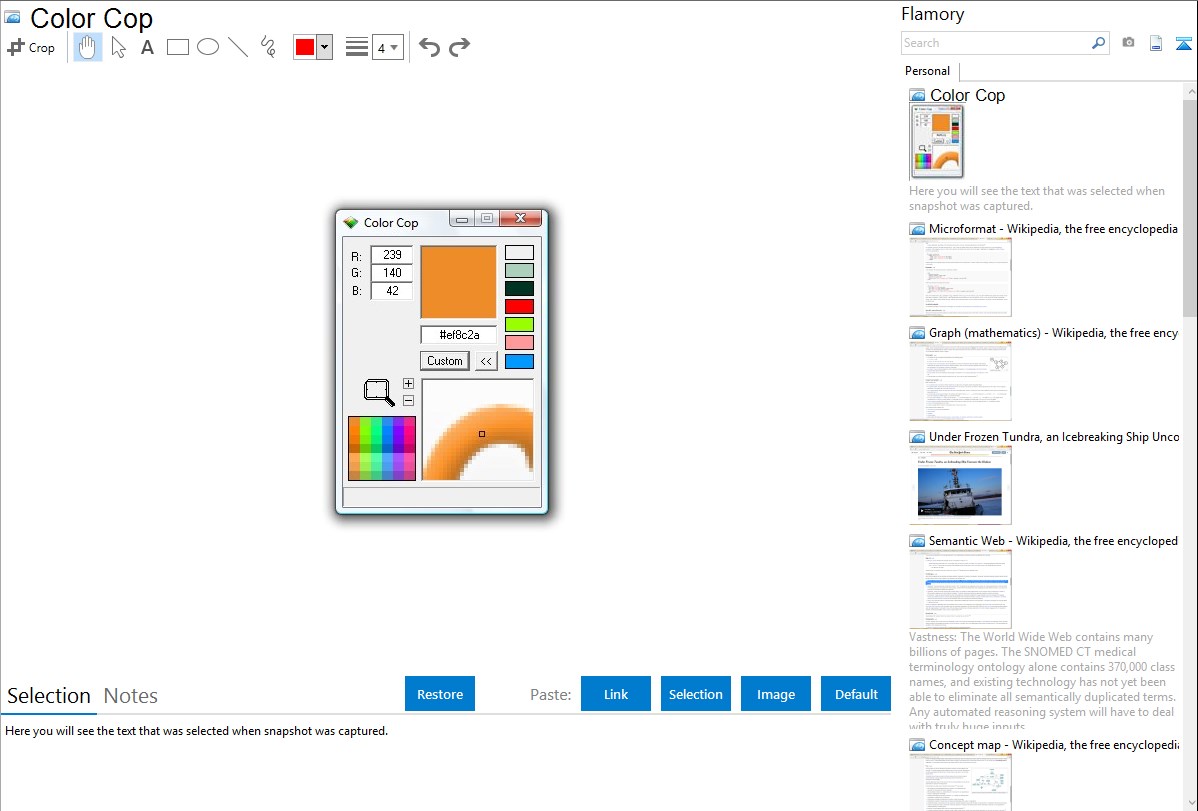Click the camera snapshot icon
The image size is (1198, 811).
1128,43
